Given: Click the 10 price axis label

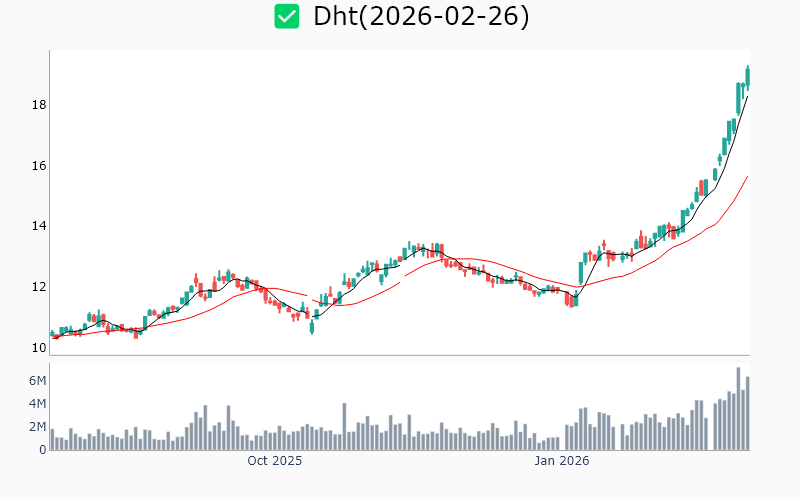Looking at the screenshot, I should 35,348.
